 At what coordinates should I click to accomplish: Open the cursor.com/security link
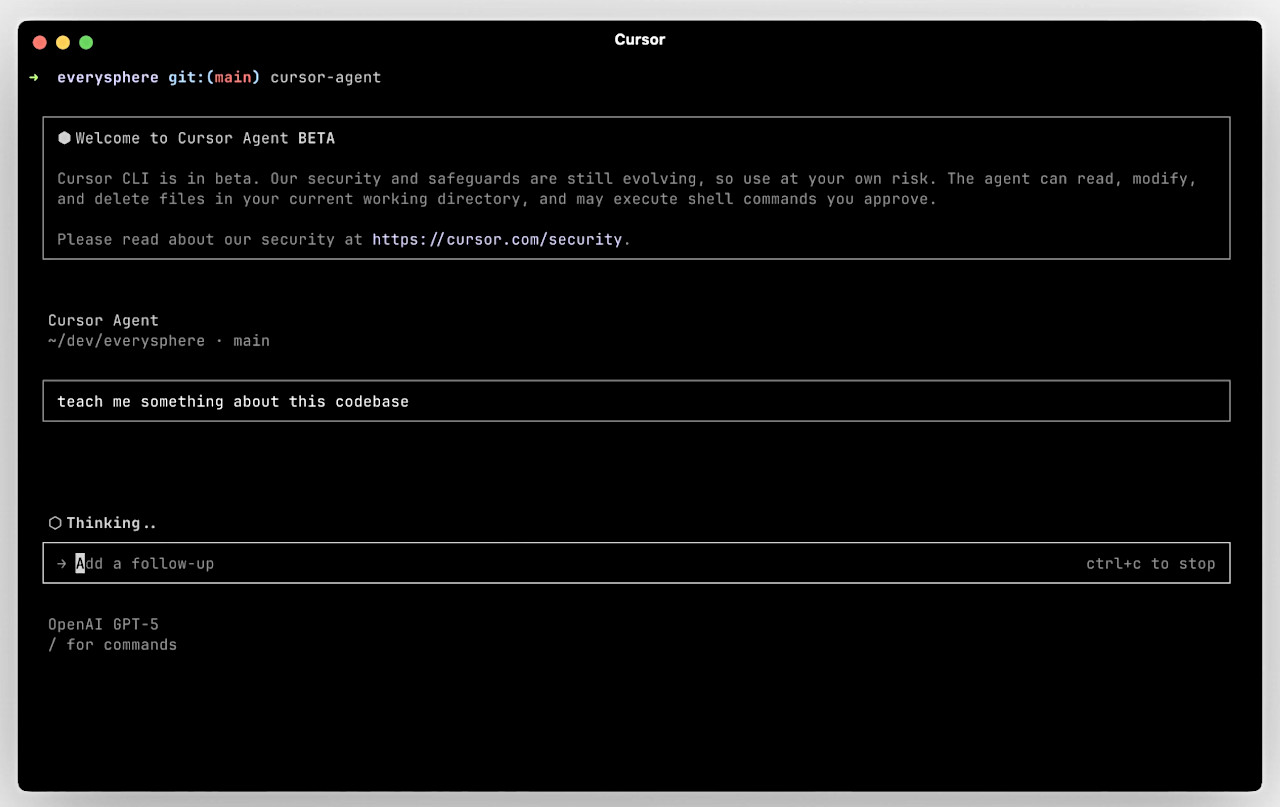coord(497,240)
